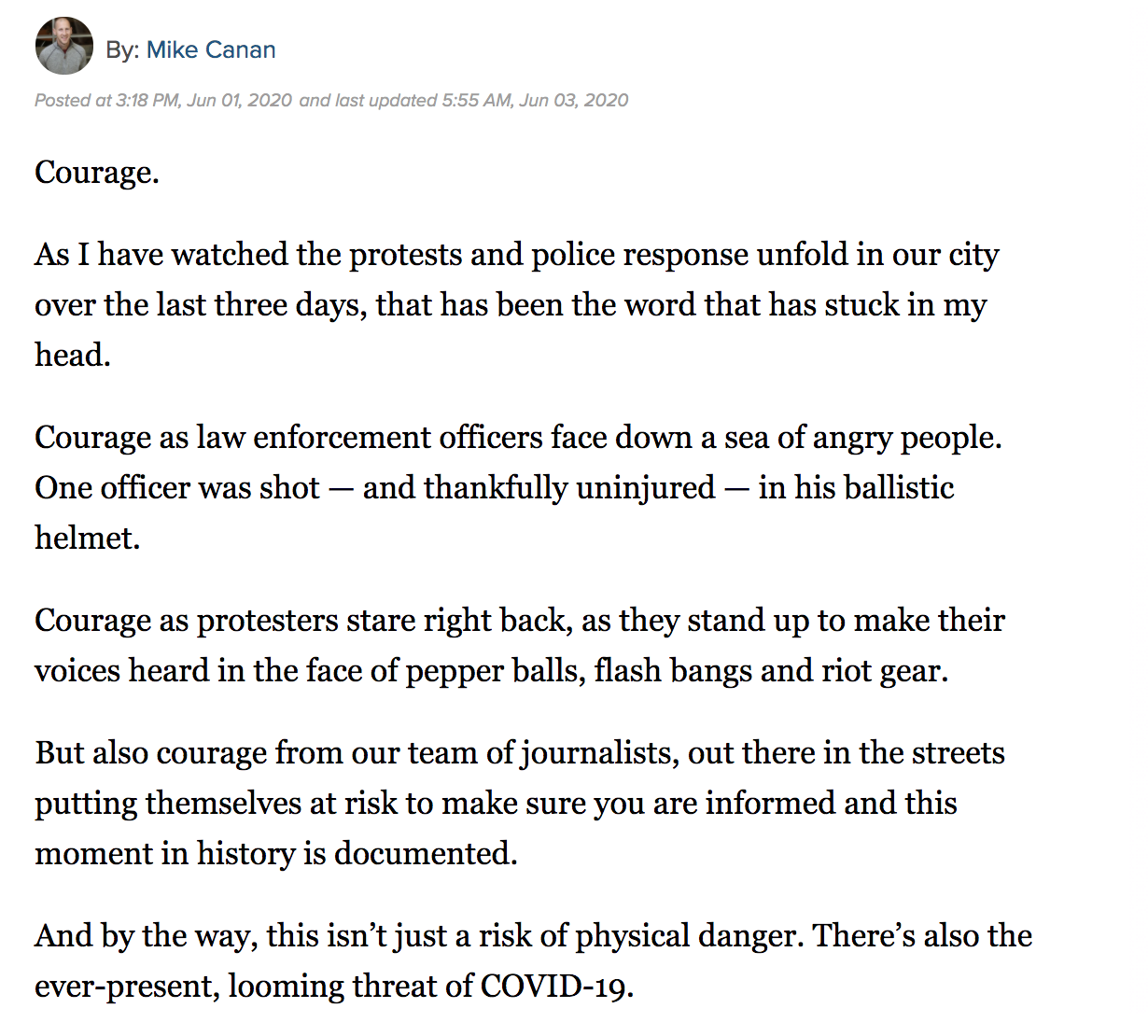The height and width of the screenshot is (1036, 1148).
Task: Open Mike Canan's author page link
Action: 211,49
